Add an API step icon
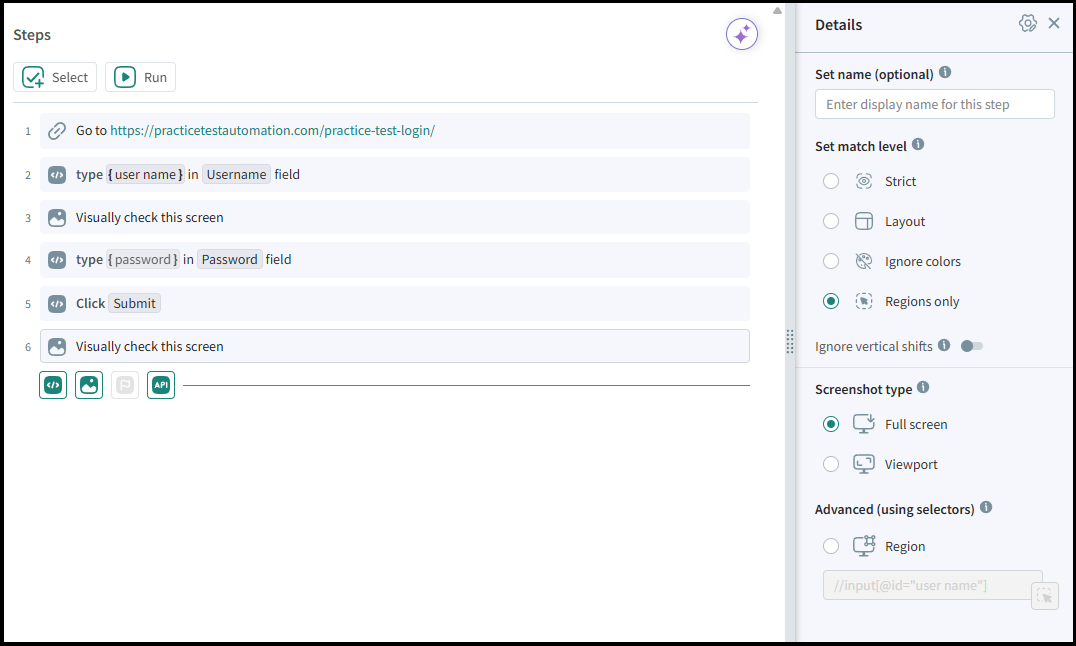1076x646 pixels. [x=161, y=385]
